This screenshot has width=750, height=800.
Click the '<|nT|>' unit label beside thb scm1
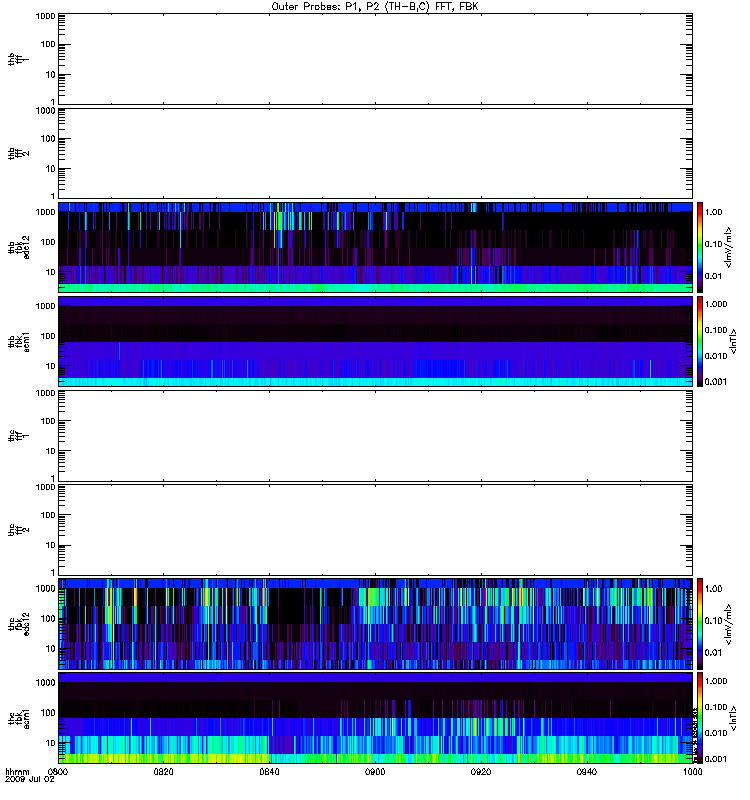tap(734, 341)
